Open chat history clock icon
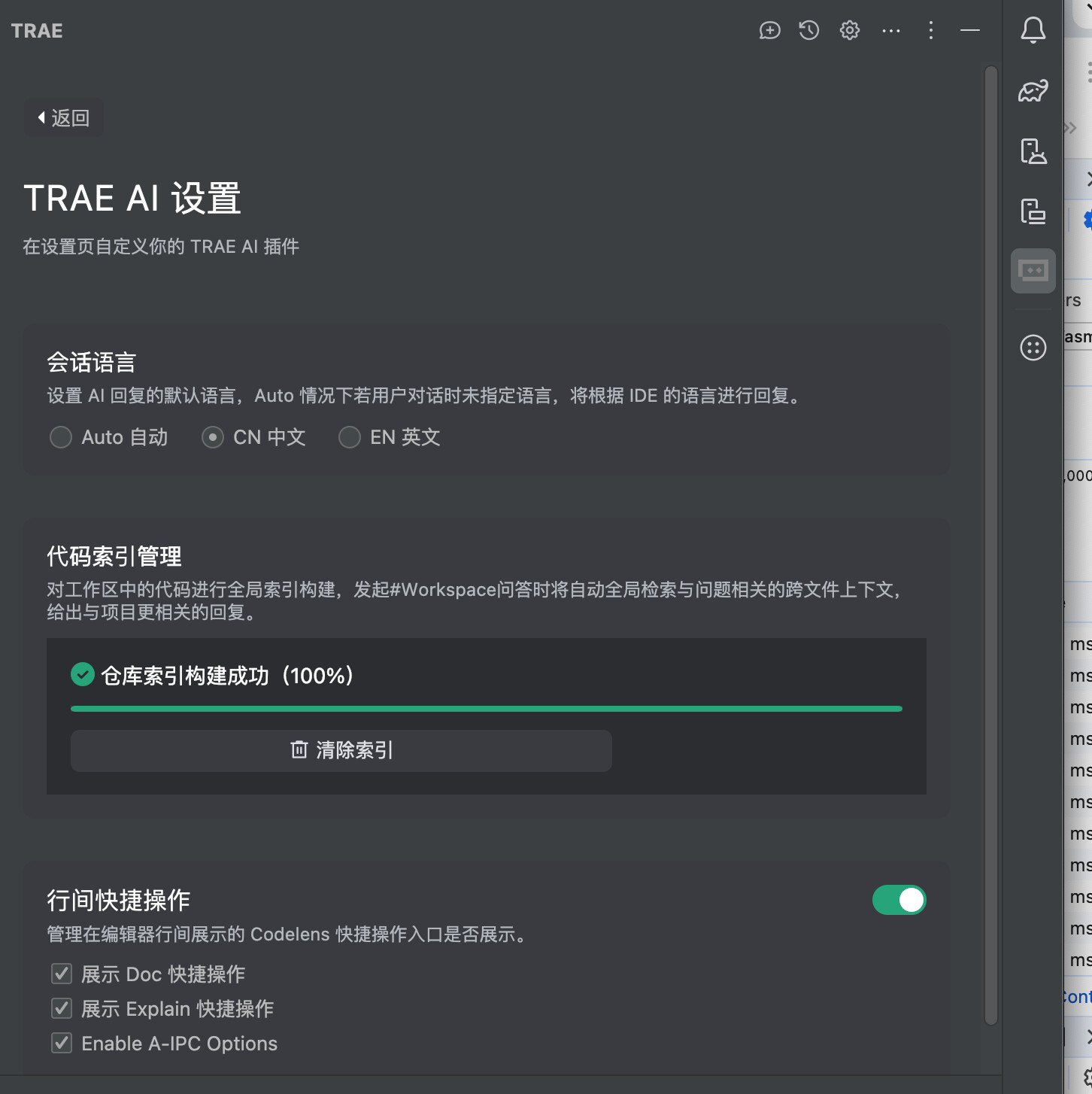 click(x=809, y=30)
